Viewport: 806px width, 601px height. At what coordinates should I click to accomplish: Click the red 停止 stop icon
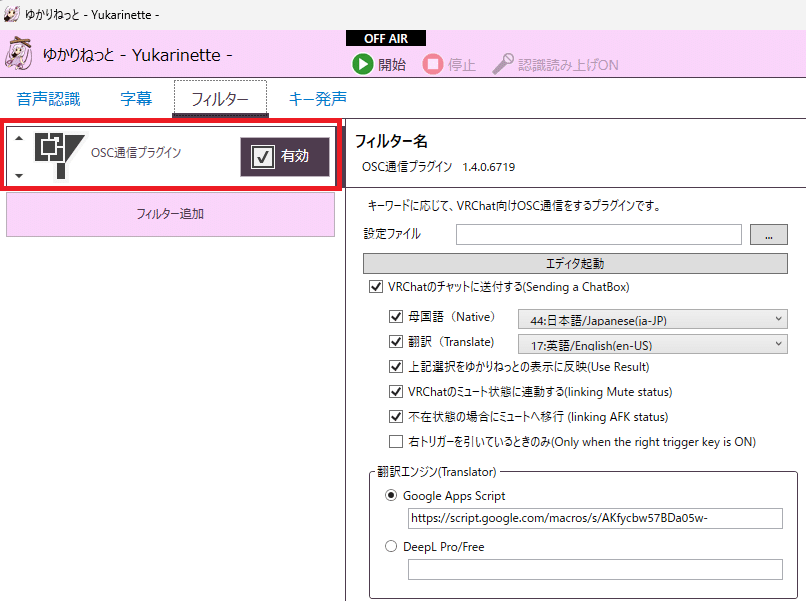coord(433,64)
